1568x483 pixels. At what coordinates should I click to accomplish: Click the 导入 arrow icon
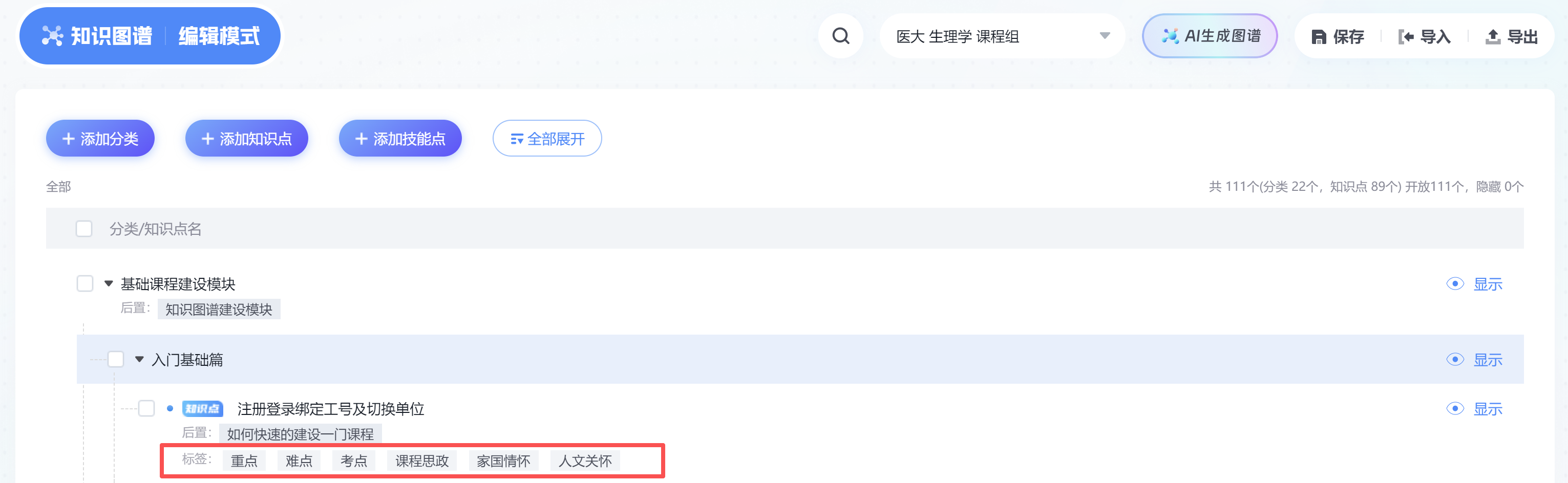click(x=1406, y=36)
